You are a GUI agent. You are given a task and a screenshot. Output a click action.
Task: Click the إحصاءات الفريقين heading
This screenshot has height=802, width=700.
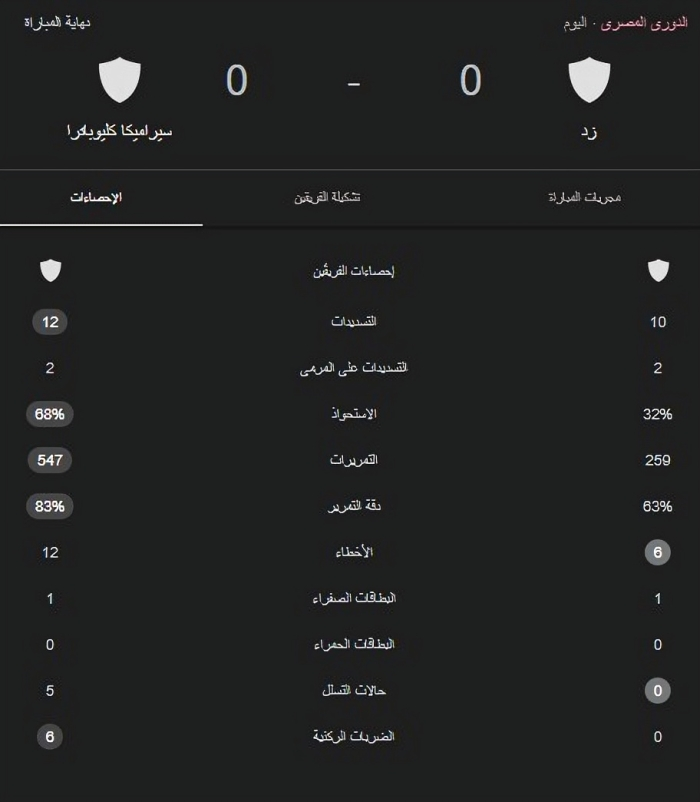coord(354,271)
